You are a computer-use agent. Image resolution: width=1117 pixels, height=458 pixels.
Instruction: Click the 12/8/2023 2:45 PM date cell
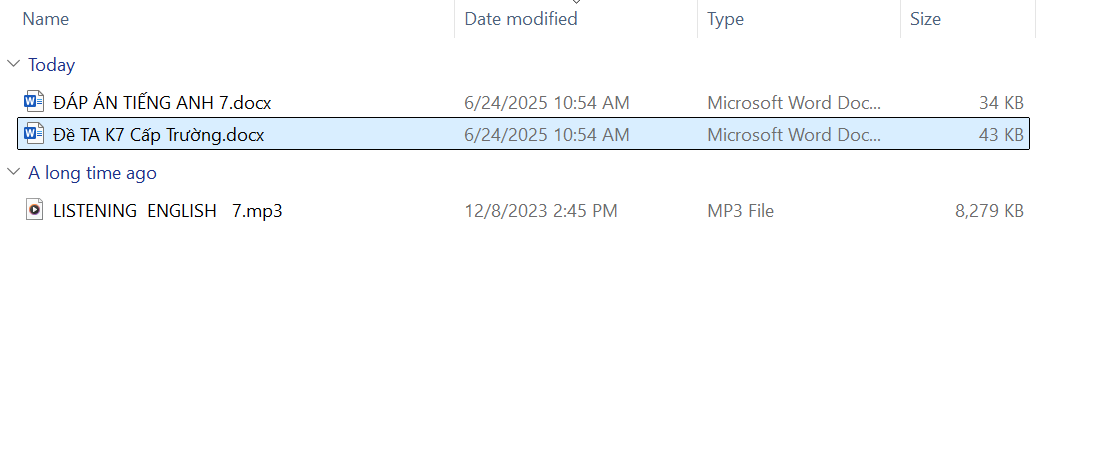(541, 211)
